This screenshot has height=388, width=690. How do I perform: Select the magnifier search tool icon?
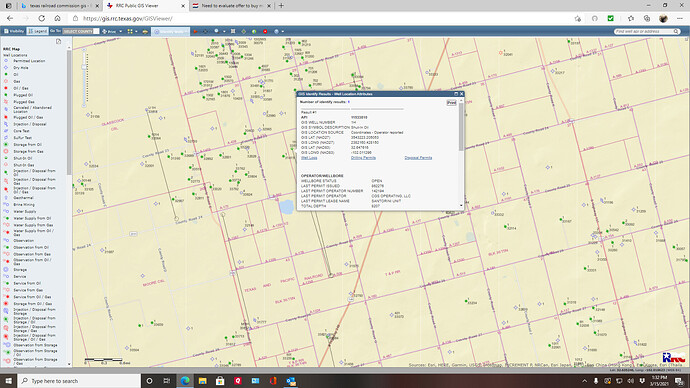pos(217,31)
